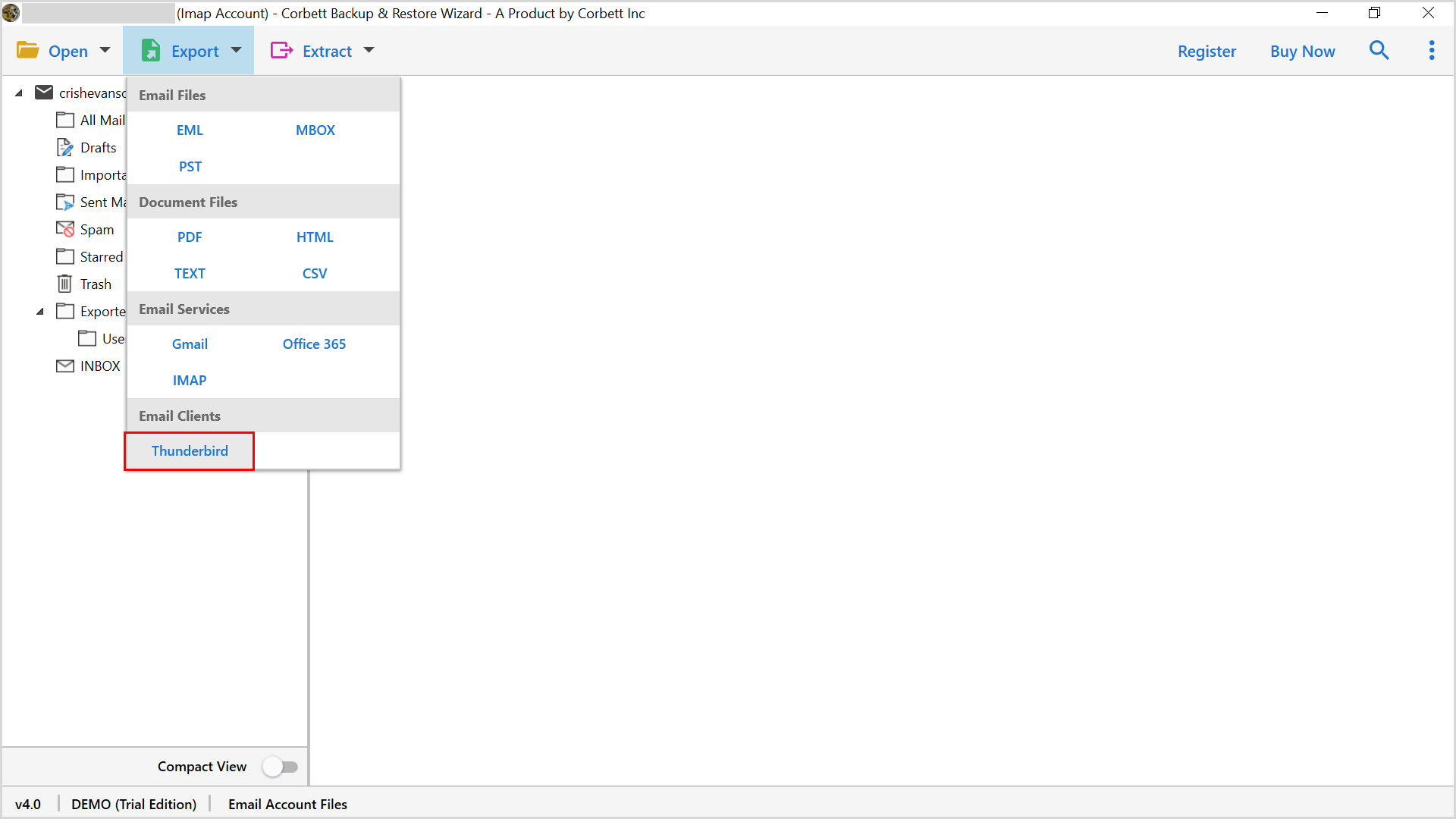Click the HTML document export option
The height and width of the screenshot is (819, 1456).
coord(314,237)
